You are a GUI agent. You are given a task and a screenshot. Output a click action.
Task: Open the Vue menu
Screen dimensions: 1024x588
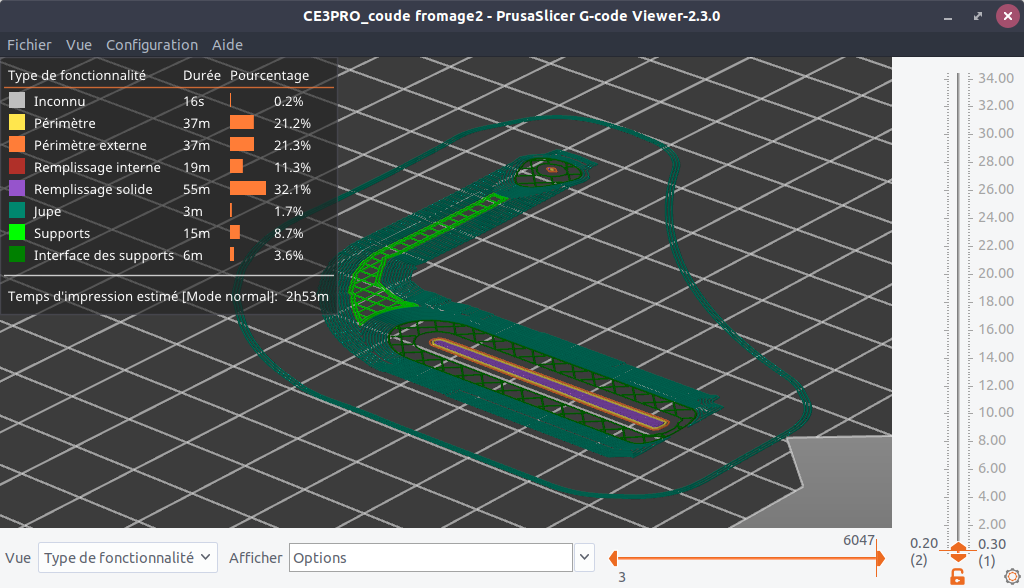point(78,45)
